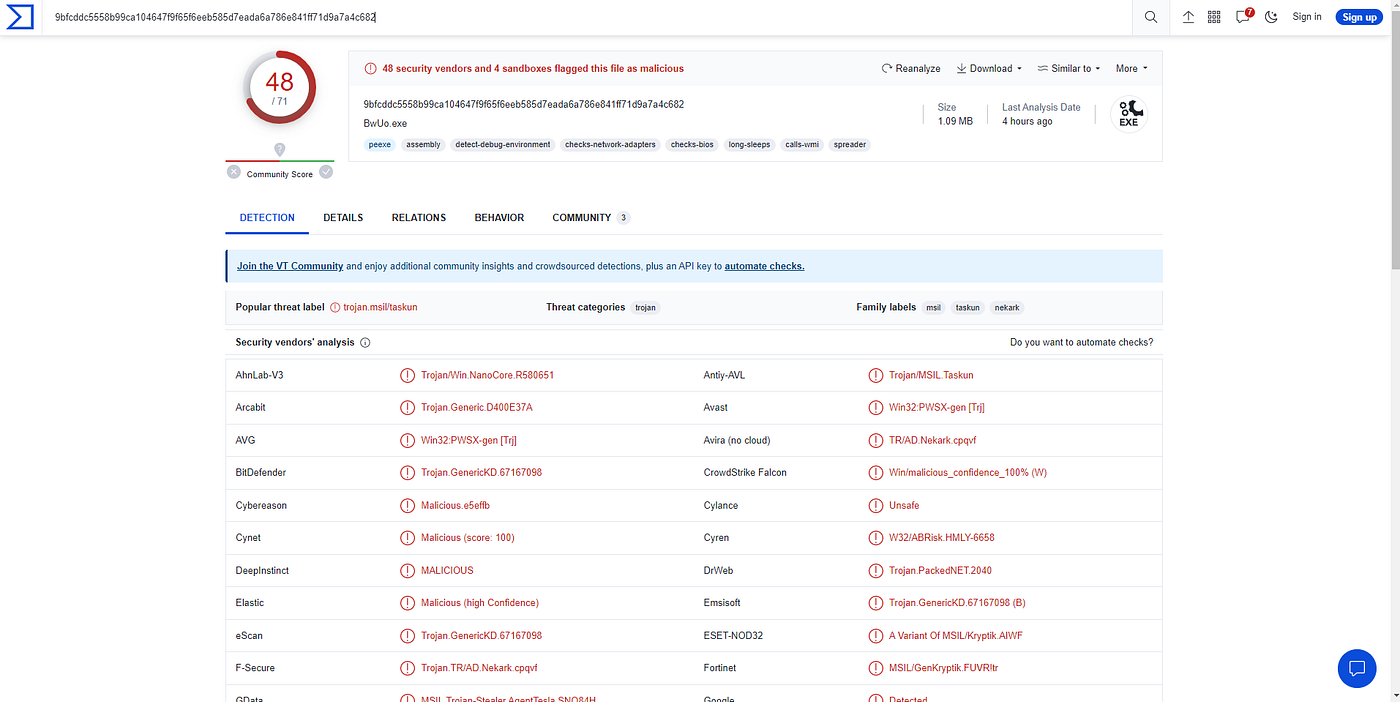This screenshot has width=1400, height=702.
Task: Click the malicious flag warning icon in header
Action: (371, 69)
